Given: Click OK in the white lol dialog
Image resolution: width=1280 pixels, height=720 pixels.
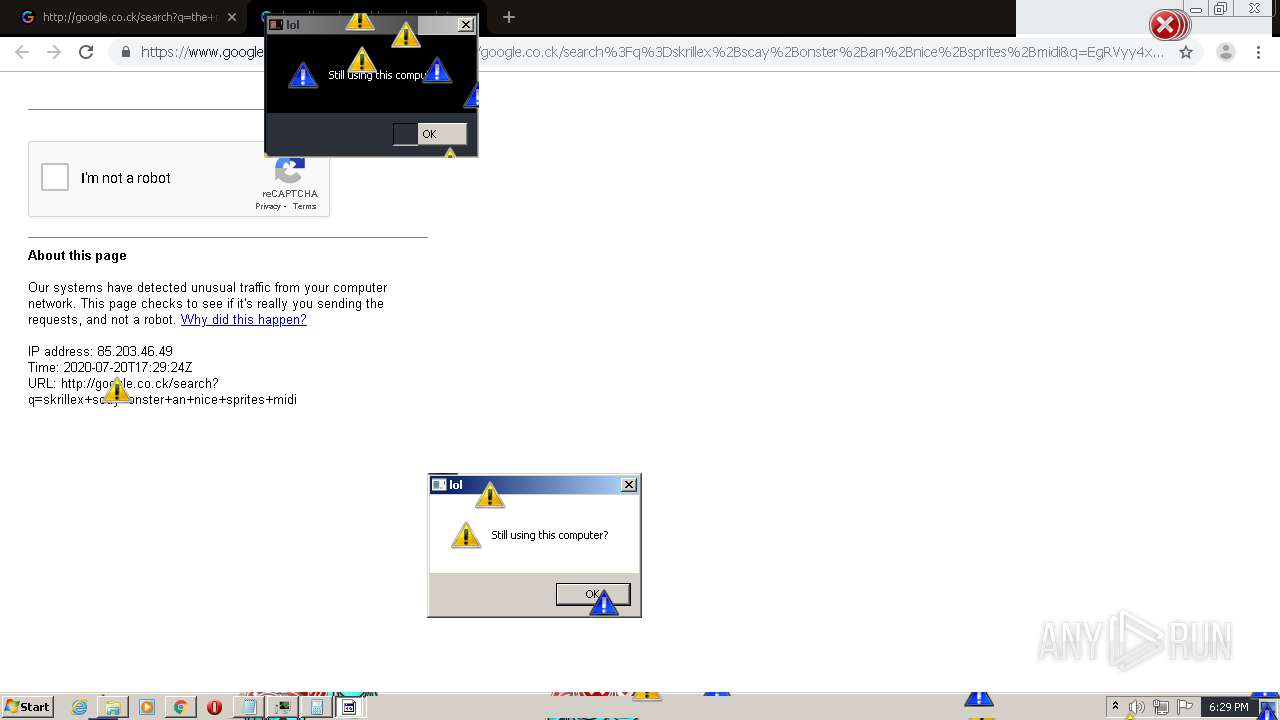Looking at the screenshot, I should coord(593,594).
